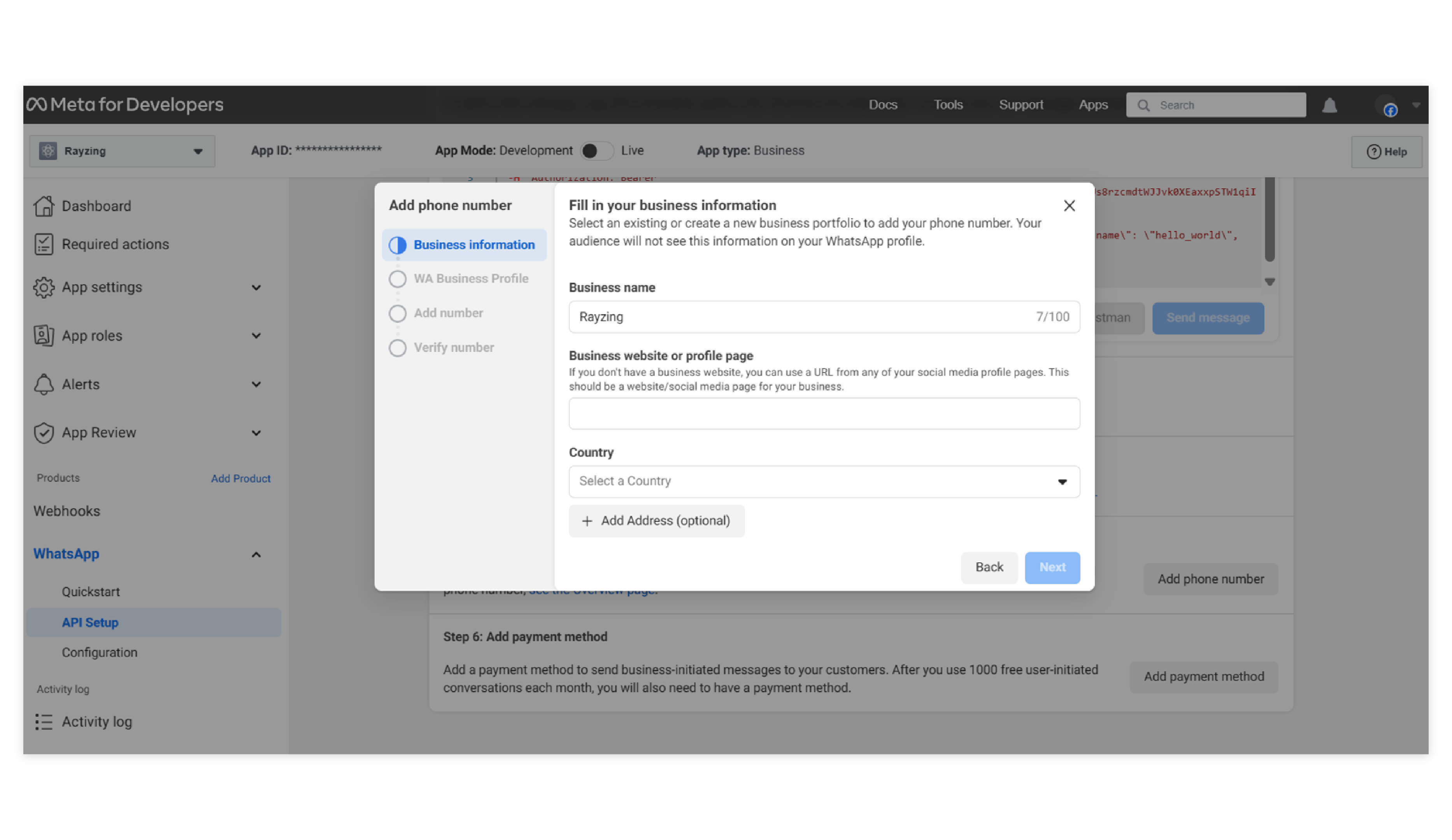Click the Add Address (optional) button
This screenshot has height=840, width=1452.
point(656,521)
